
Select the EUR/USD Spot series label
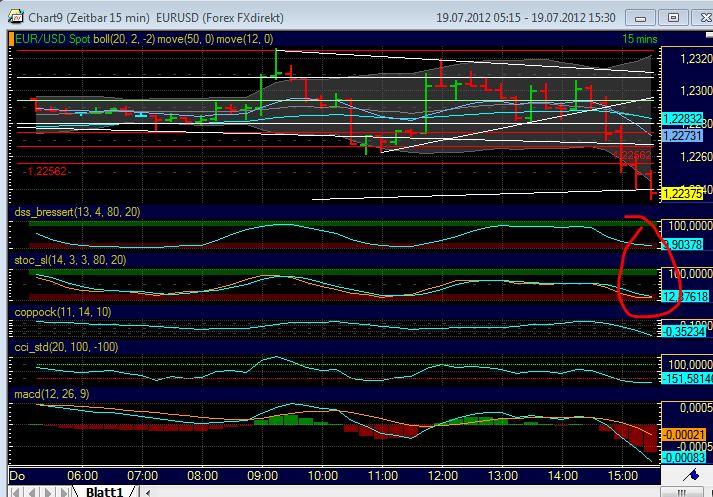52,39
